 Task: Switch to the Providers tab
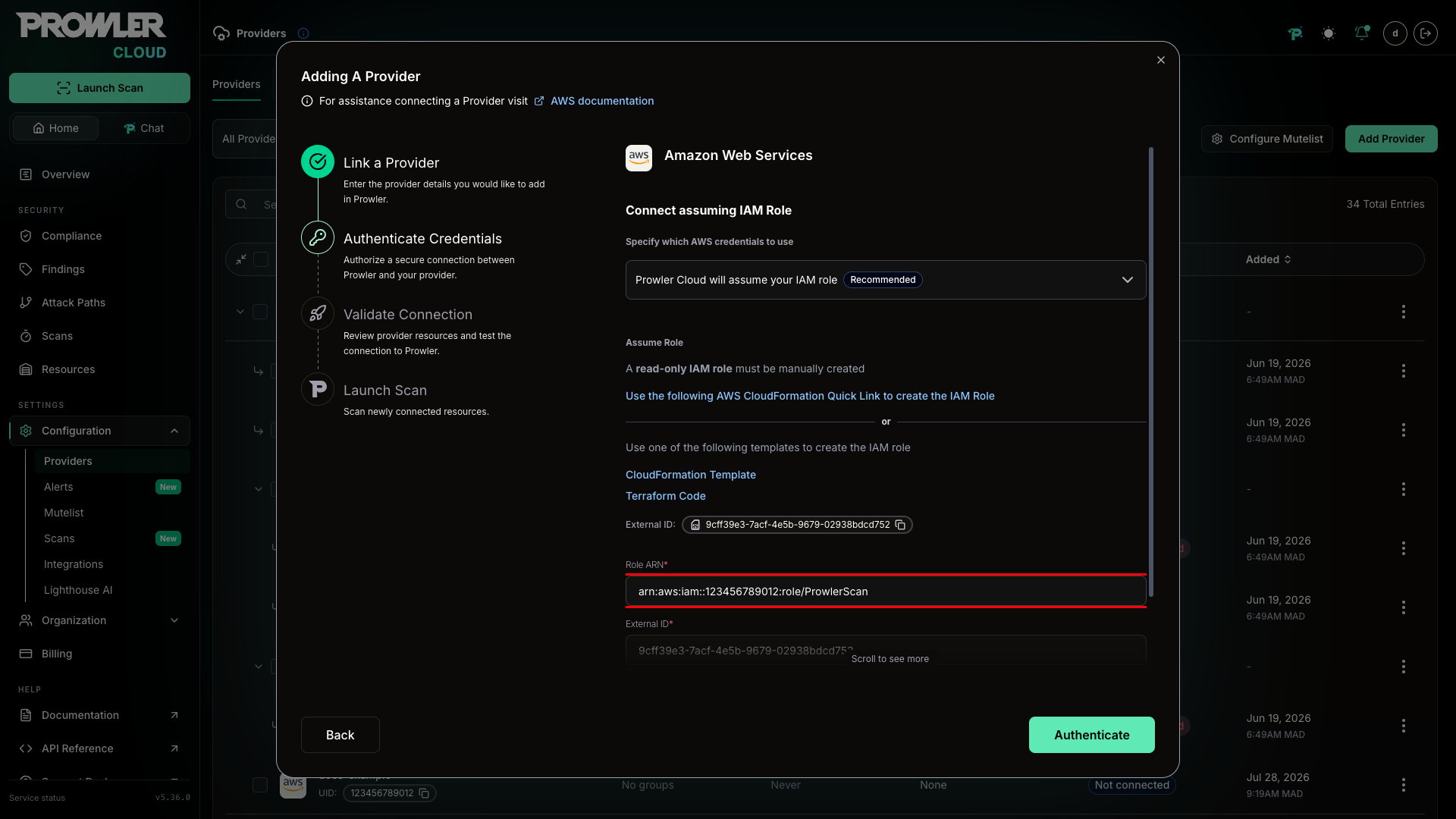[236, 84]
